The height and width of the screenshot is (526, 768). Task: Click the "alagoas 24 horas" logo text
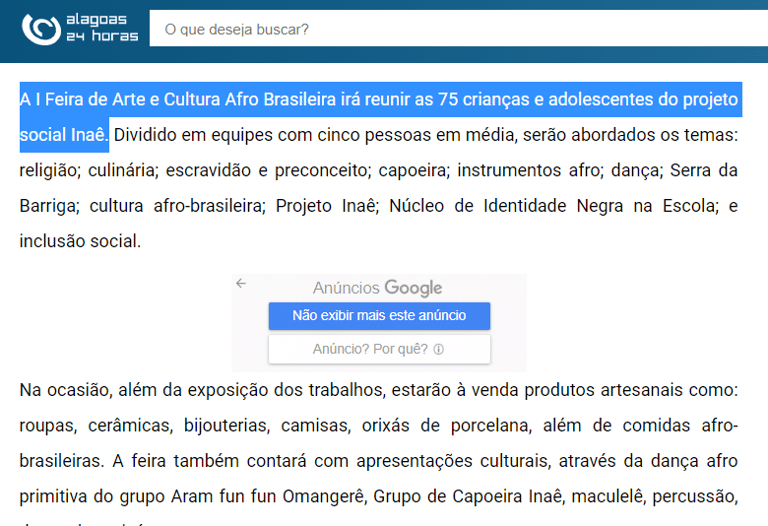click(101, 28)
